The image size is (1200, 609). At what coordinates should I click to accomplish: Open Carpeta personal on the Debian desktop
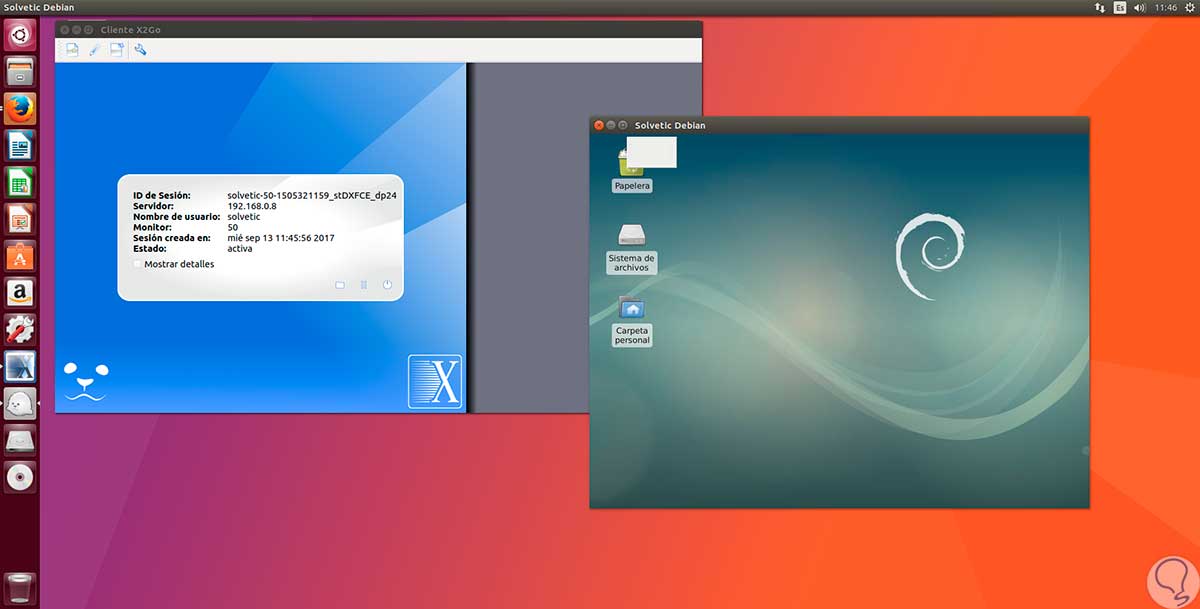click(x=632, y=320)
